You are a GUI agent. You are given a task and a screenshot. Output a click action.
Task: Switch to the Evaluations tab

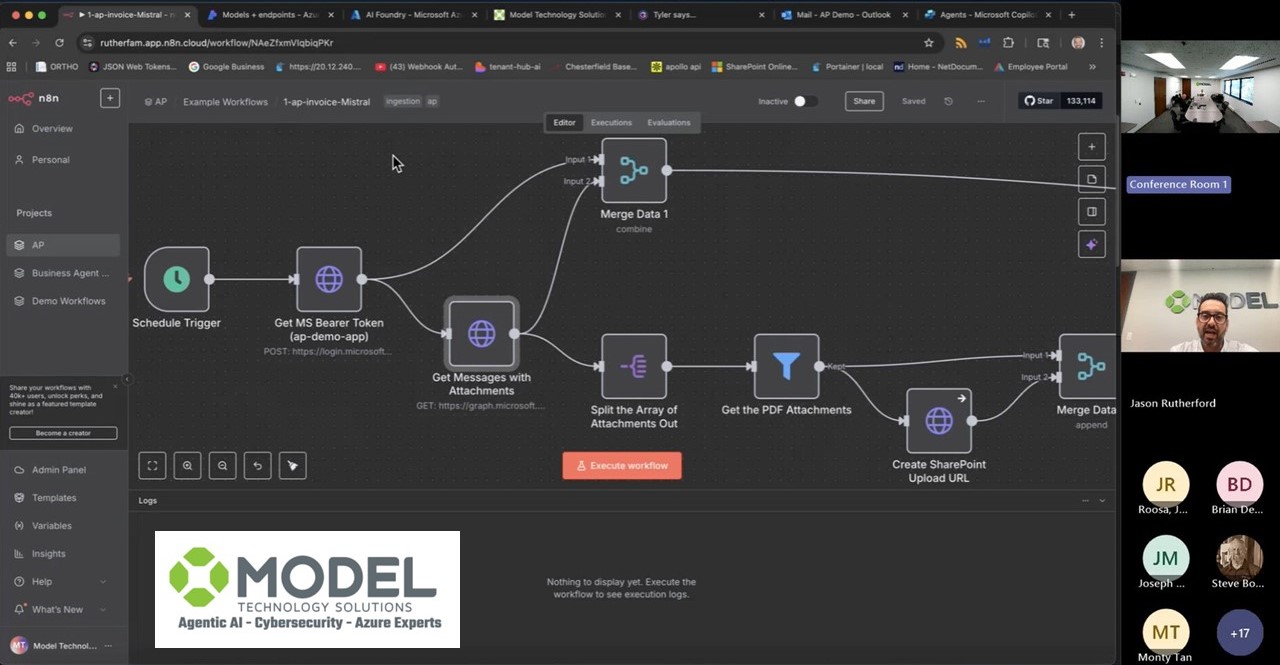pyautogui.click(x=669, y=122)
